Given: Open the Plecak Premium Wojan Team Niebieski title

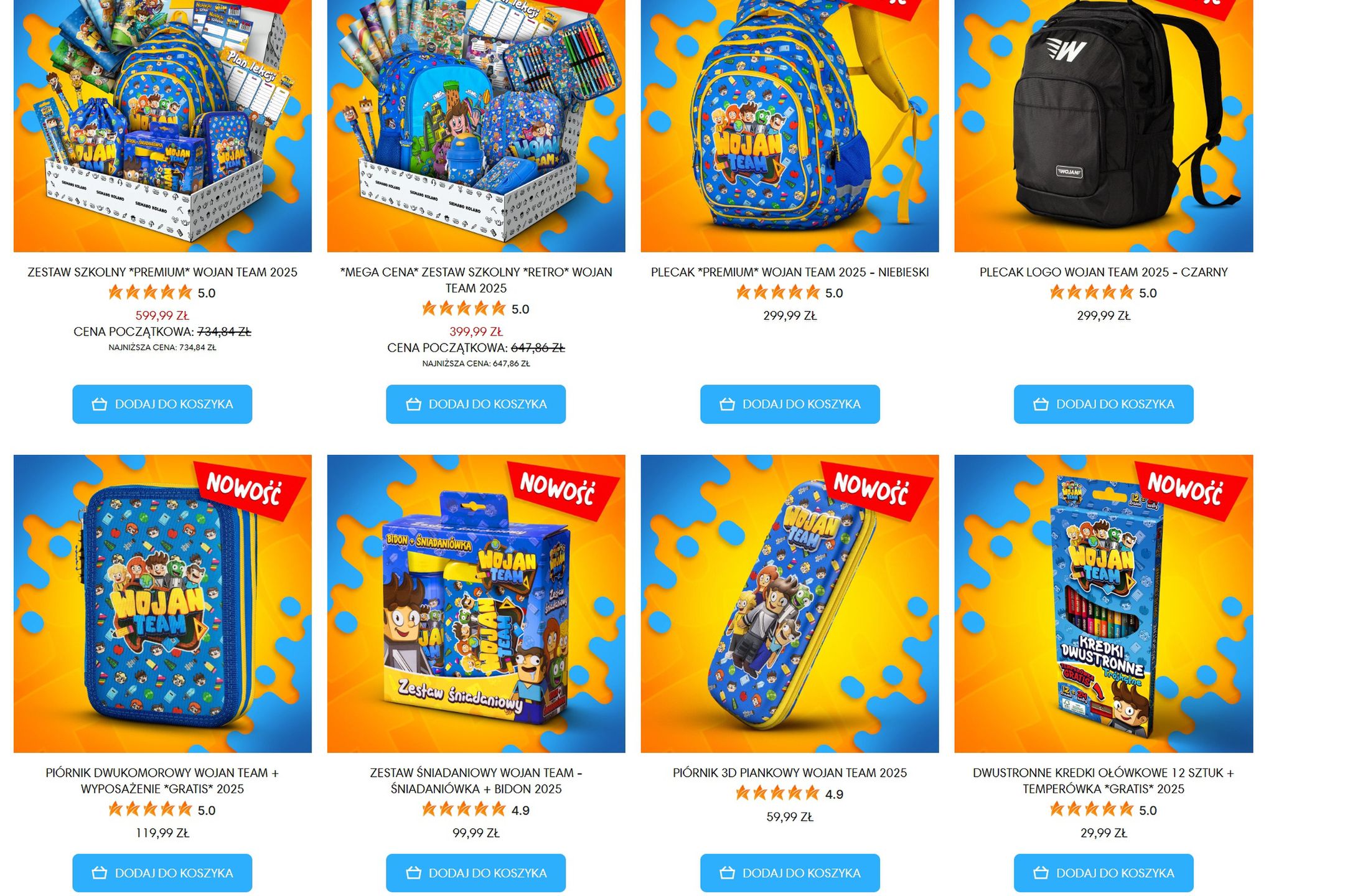Looking at the screenshot, I should tap(790, 272).
